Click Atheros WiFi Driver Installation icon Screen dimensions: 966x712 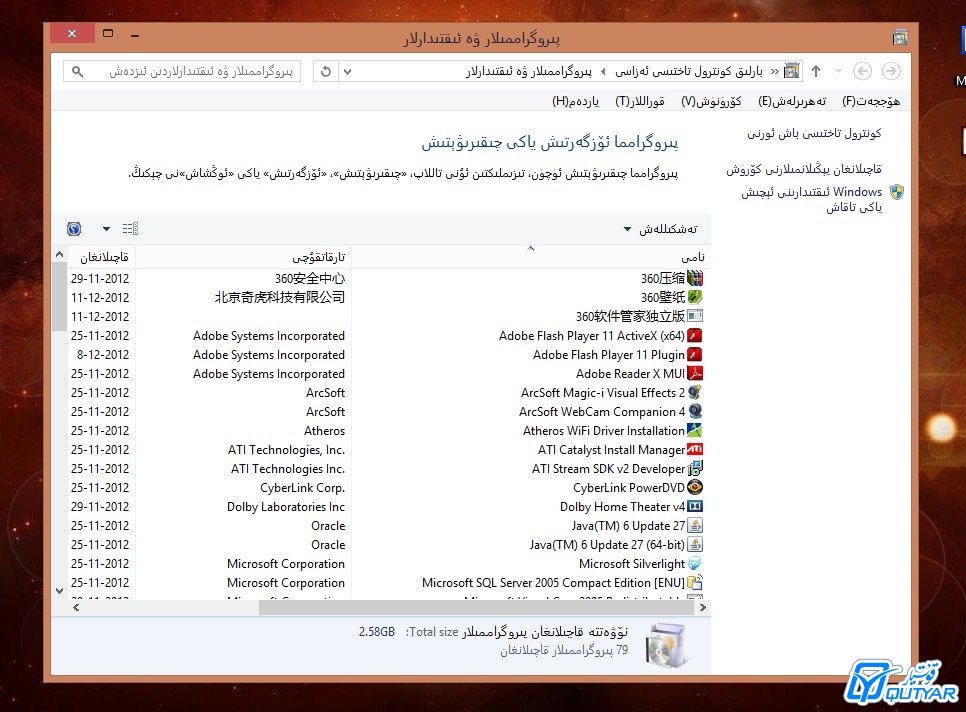pos(695,431)
